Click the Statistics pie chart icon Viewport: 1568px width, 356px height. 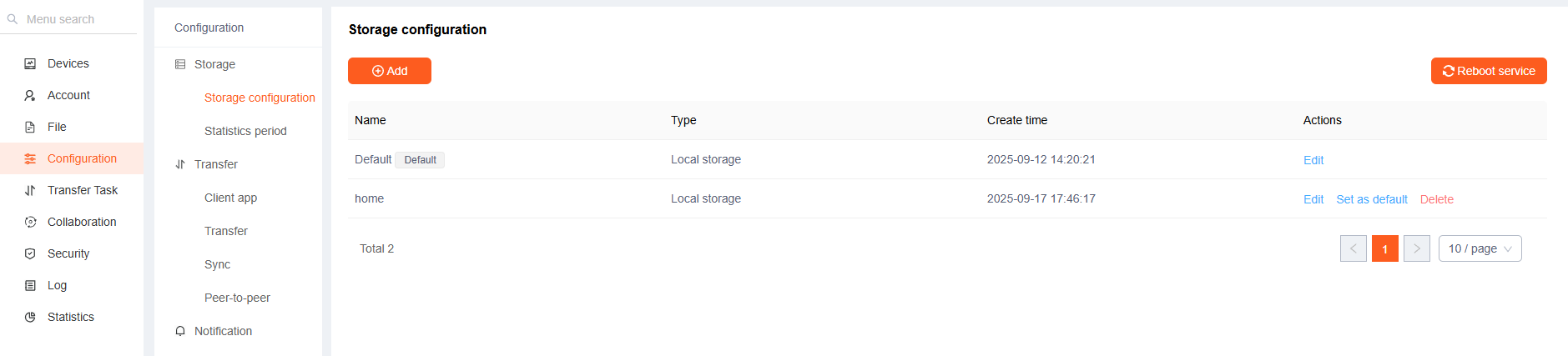[30, 317]
